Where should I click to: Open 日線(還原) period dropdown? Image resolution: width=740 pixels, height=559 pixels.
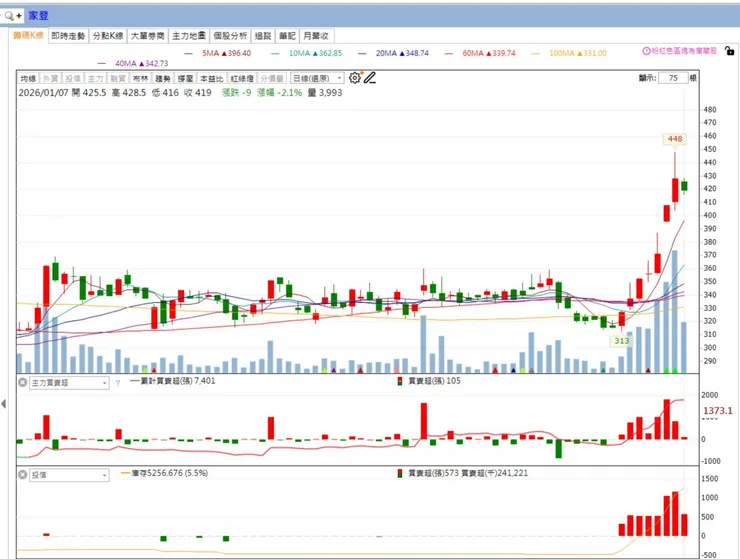[x=317, y=78]
